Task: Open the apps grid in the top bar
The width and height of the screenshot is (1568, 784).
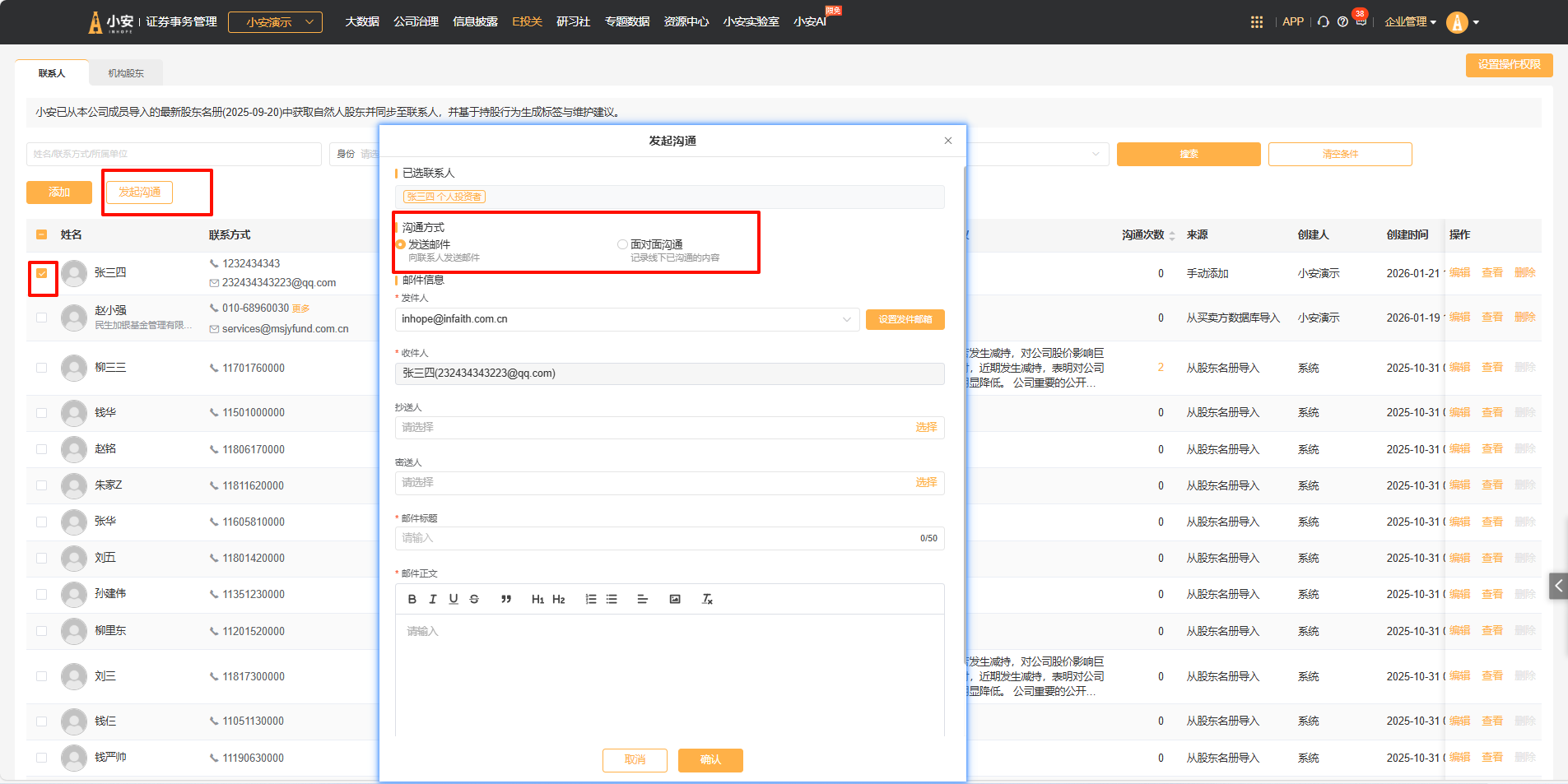Action: click(x=1257, y=22)
